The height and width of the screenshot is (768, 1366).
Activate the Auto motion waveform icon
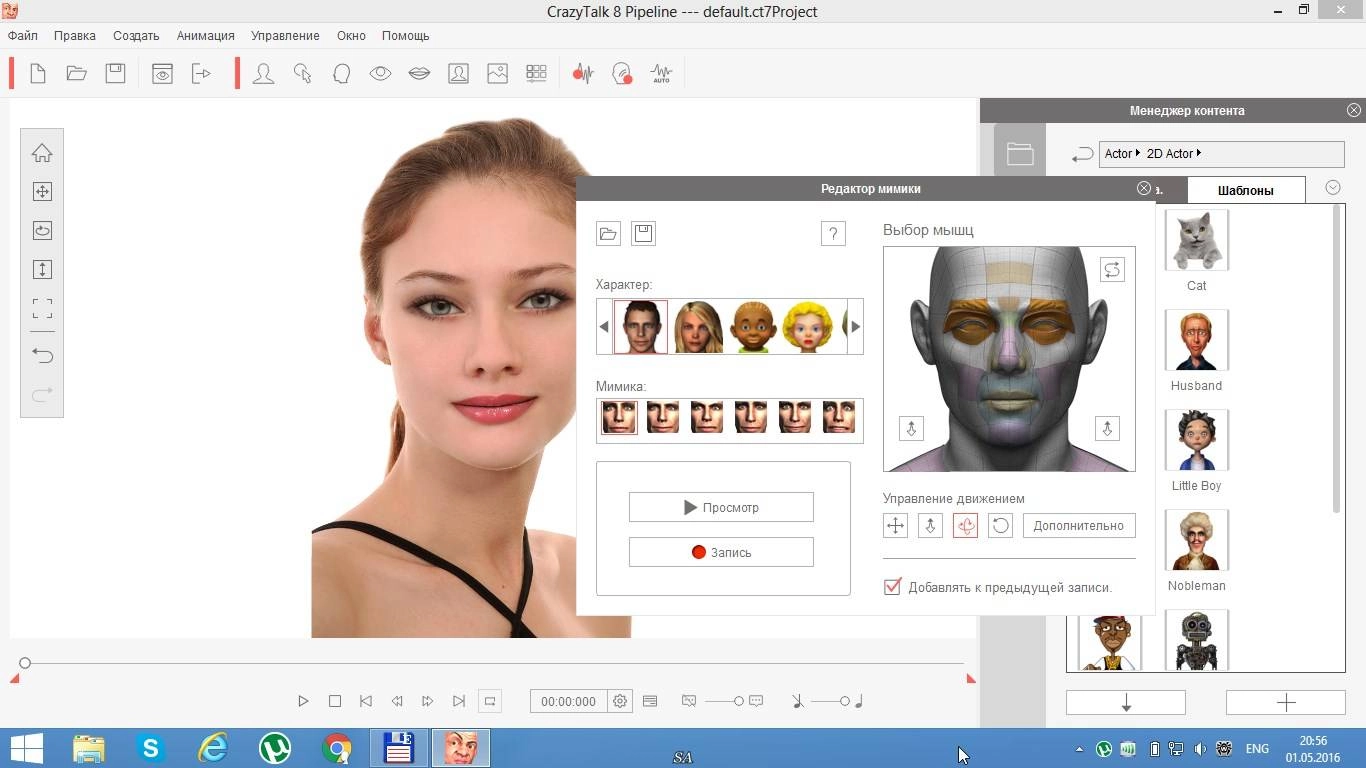(661, 73)
